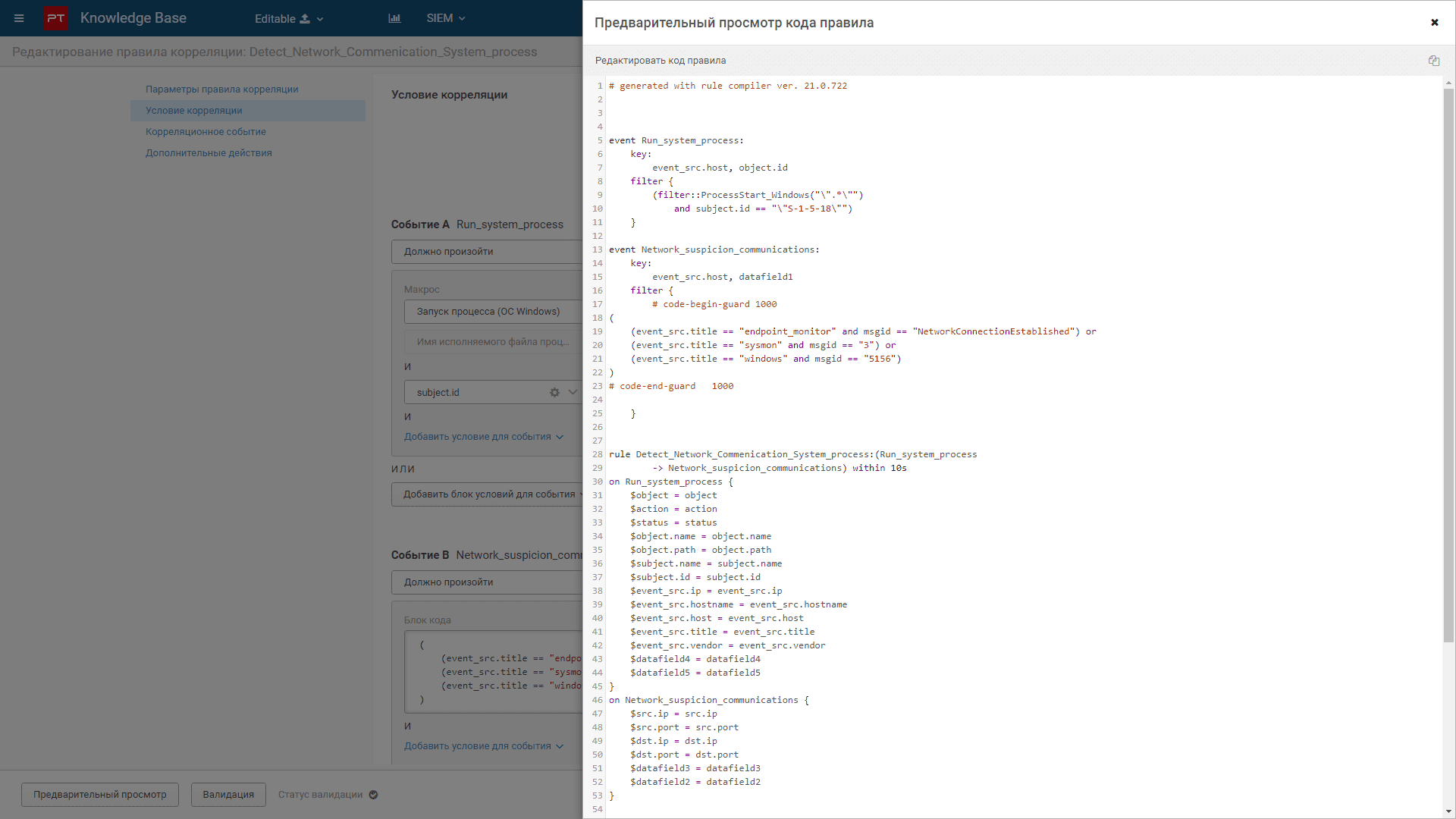Open the bar chart statistics icon

pos(394,18)
